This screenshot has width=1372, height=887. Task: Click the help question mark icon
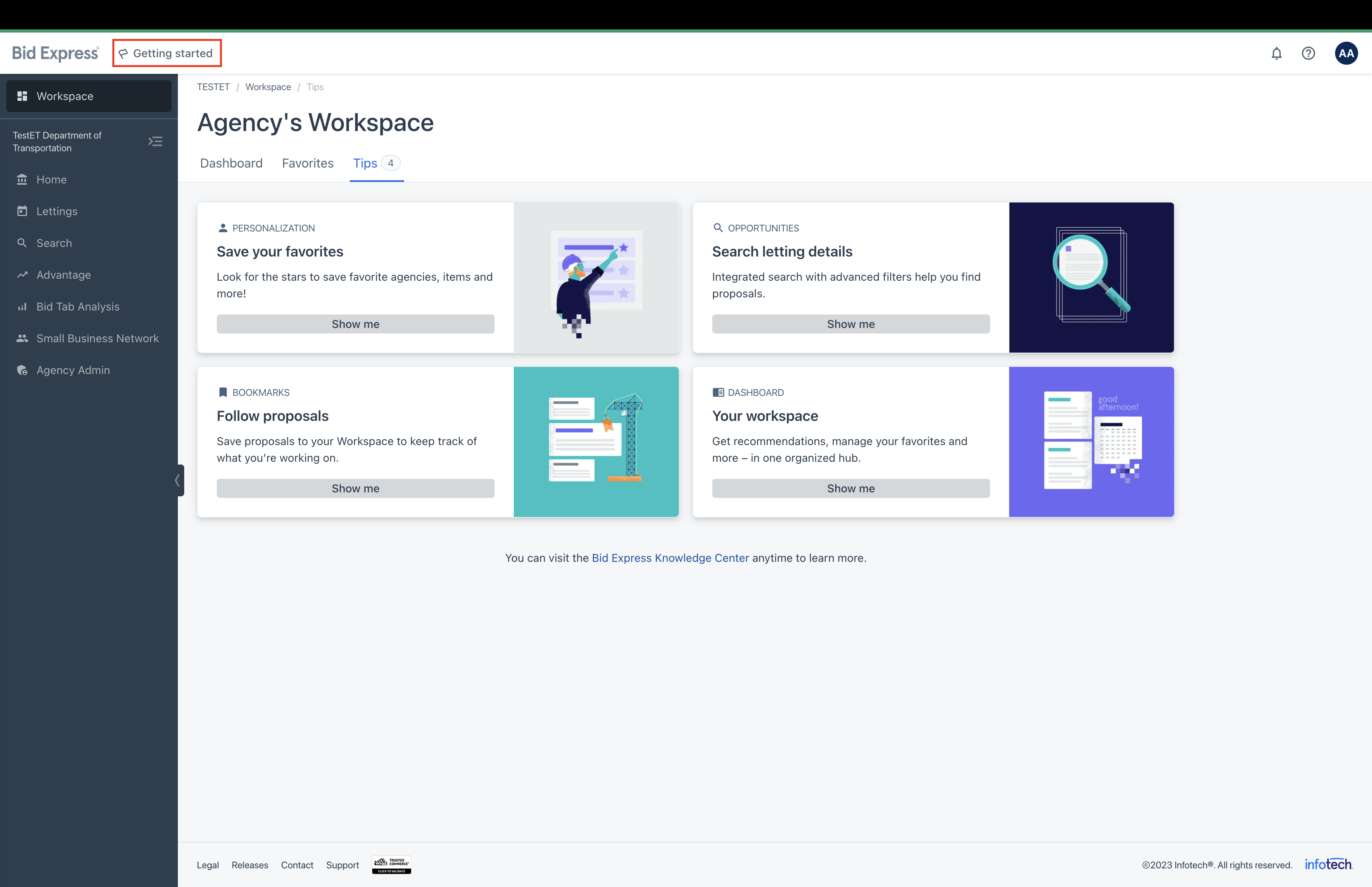[x=1308, y=54]
